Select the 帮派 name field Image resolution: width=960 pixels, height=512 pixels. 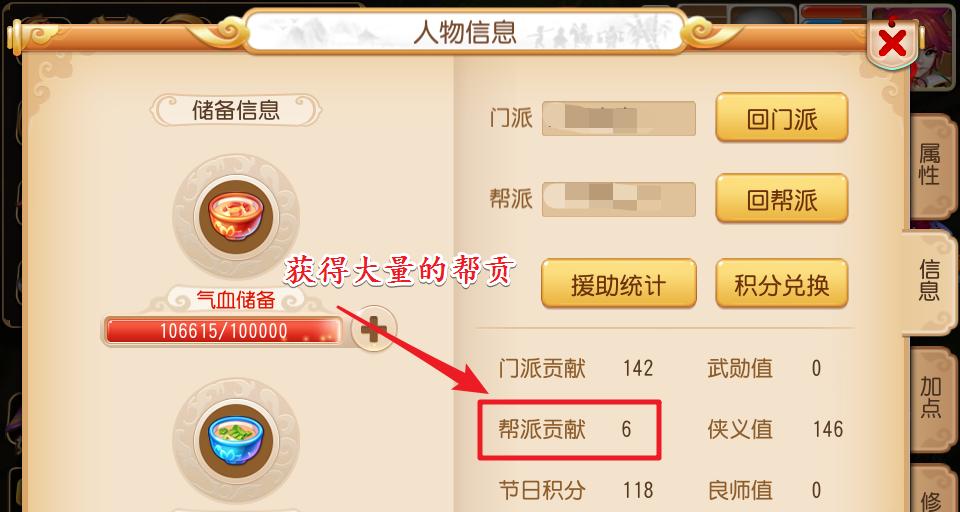(618, 199)
